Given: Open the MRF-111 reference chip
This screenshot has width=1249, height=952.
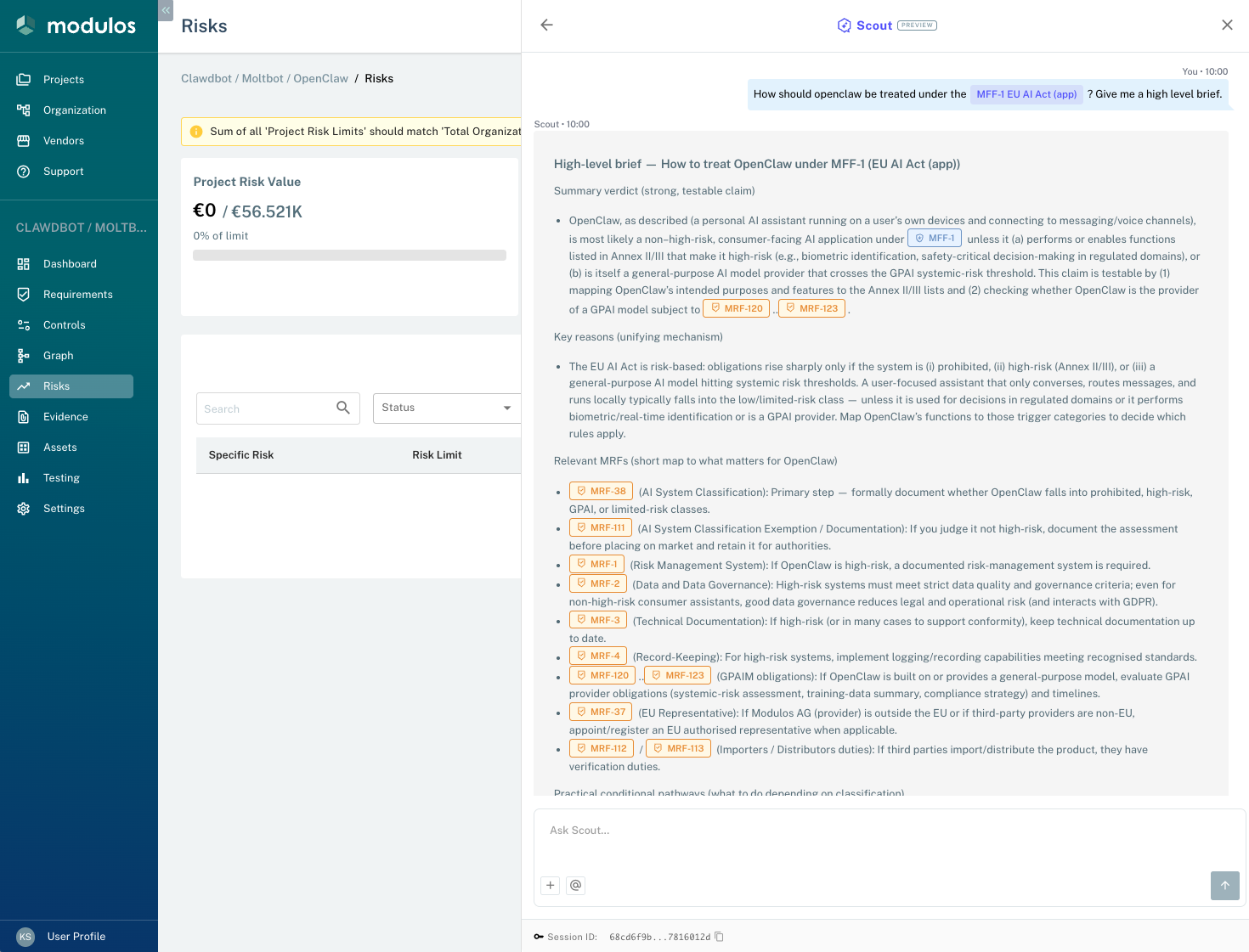Looking at the screenshot, I should pos(601,528).
